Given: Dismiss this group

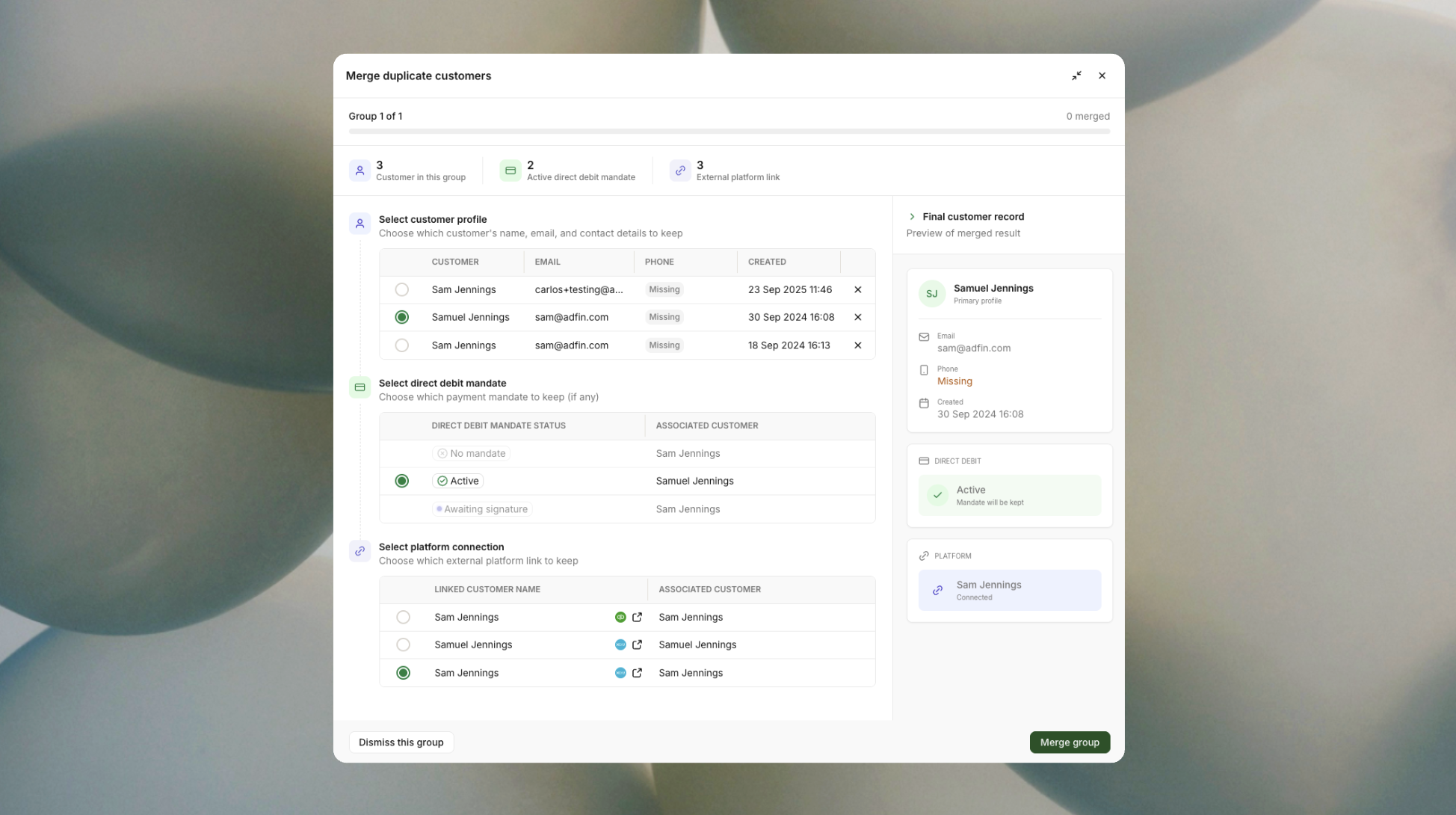Looking at the screenshot, I should pos(401,742).
